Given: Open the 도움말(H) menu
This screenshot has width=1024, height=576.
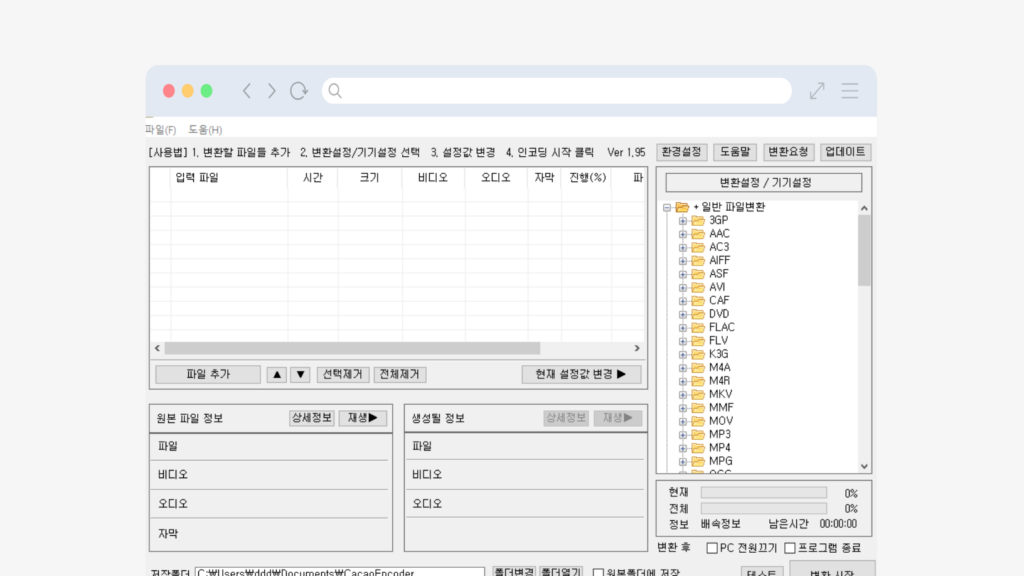Looking at the screenshot, I should (205, 130).
